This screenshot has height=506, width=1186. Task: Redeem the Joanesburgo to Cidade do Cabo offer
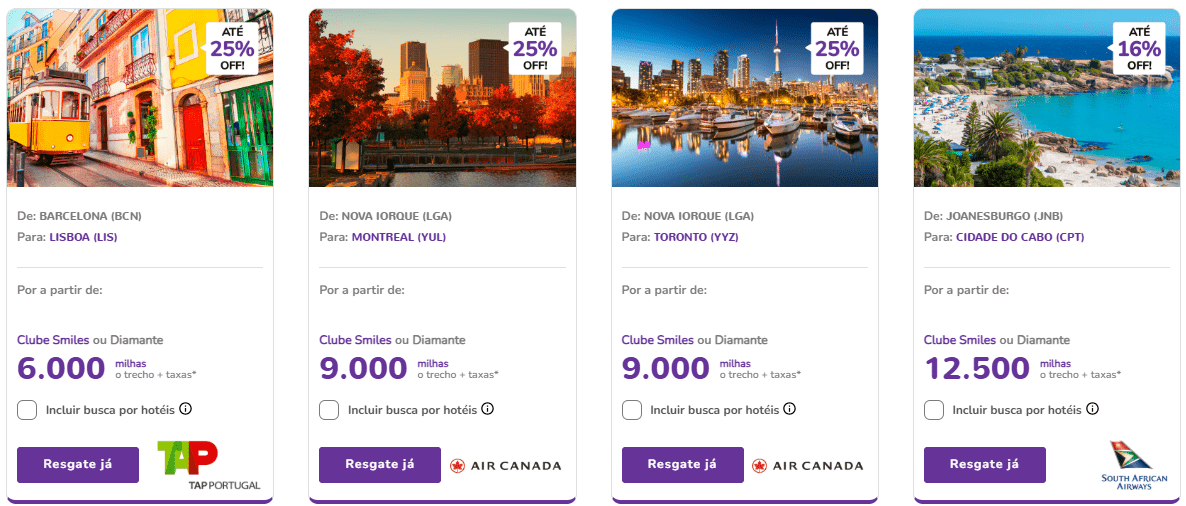[984, 465]
